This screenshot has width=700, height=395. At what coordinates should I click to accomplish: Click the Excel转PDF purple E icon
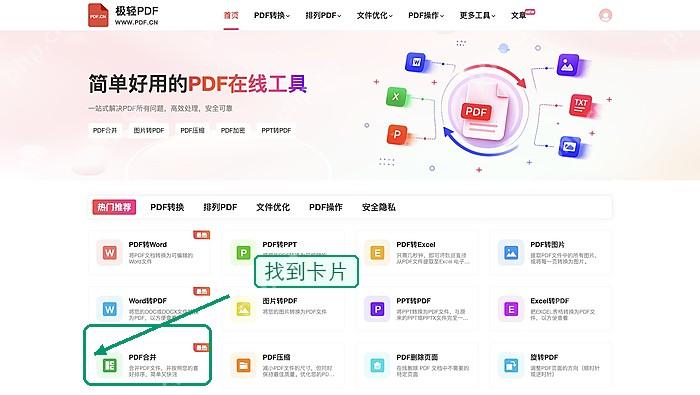tap(511, 309)
